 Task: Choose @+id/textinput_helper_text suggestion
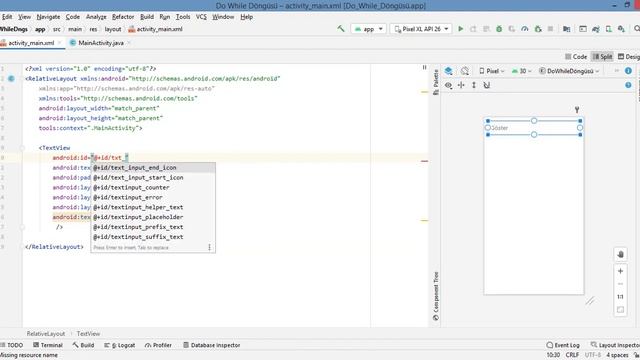pyautogui.click(x=153, y=207)
